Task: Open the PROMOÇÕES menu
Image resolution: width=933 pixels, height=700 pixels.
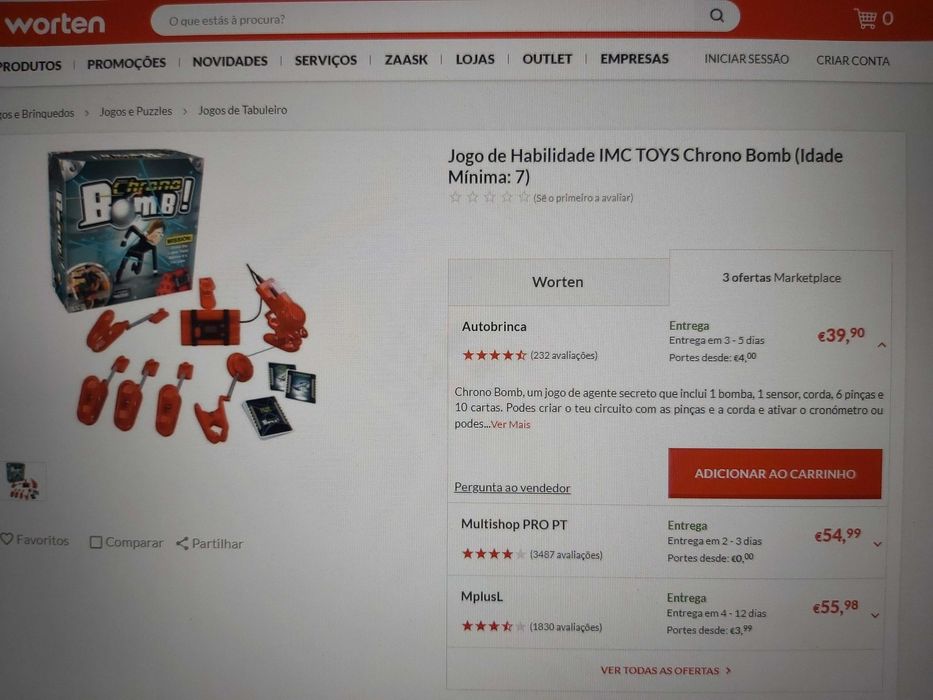Action: [126, 63]
